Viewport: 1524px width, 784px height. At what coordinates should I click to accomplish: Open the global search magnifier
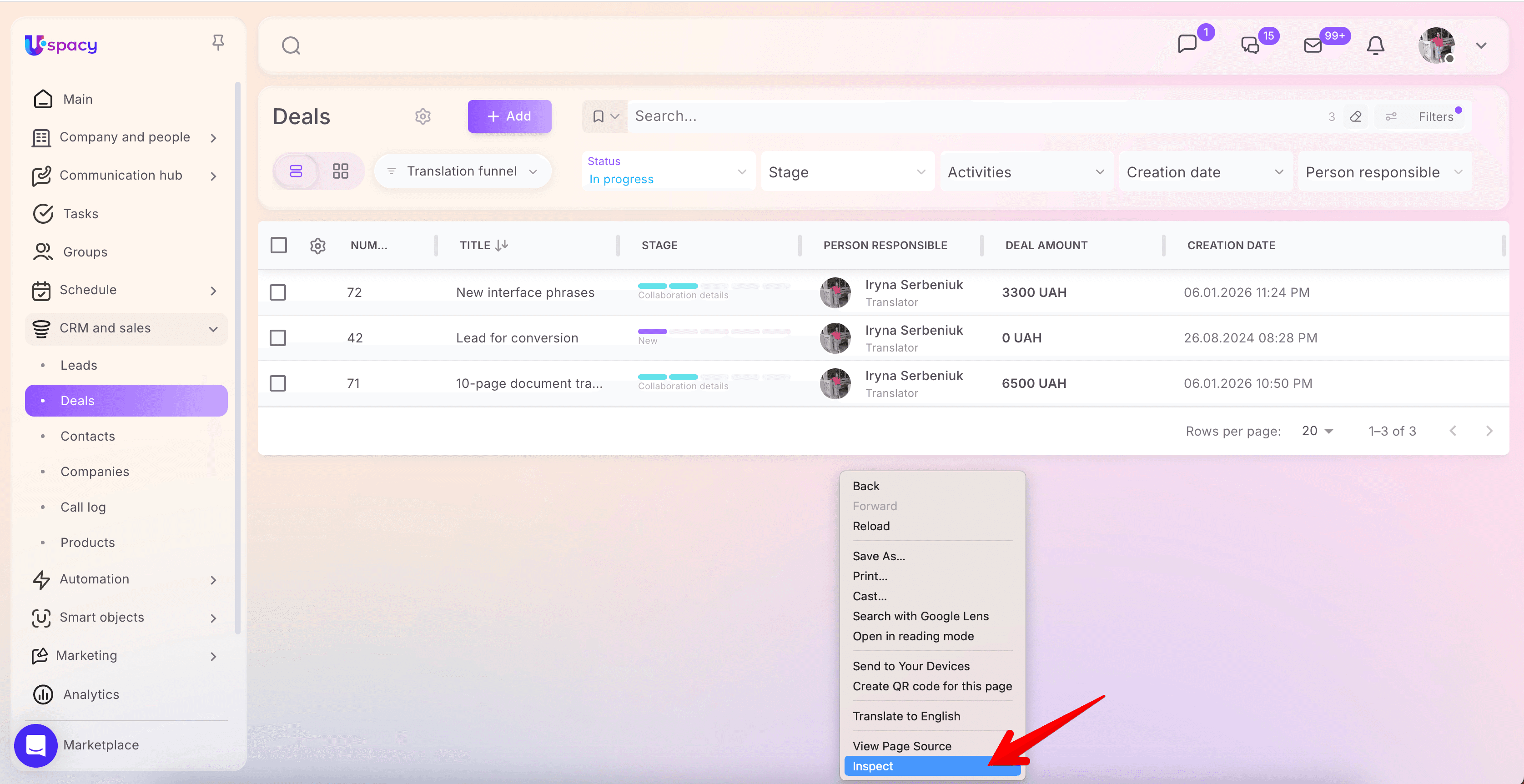tap(291, 45)
